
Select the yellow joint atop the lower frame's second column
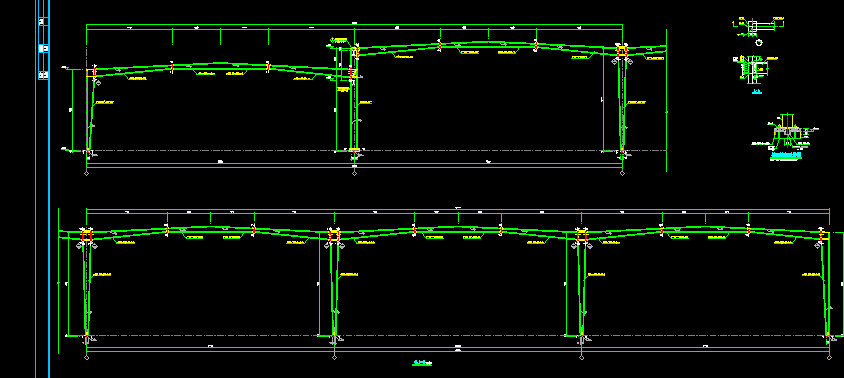click(334, 236)
